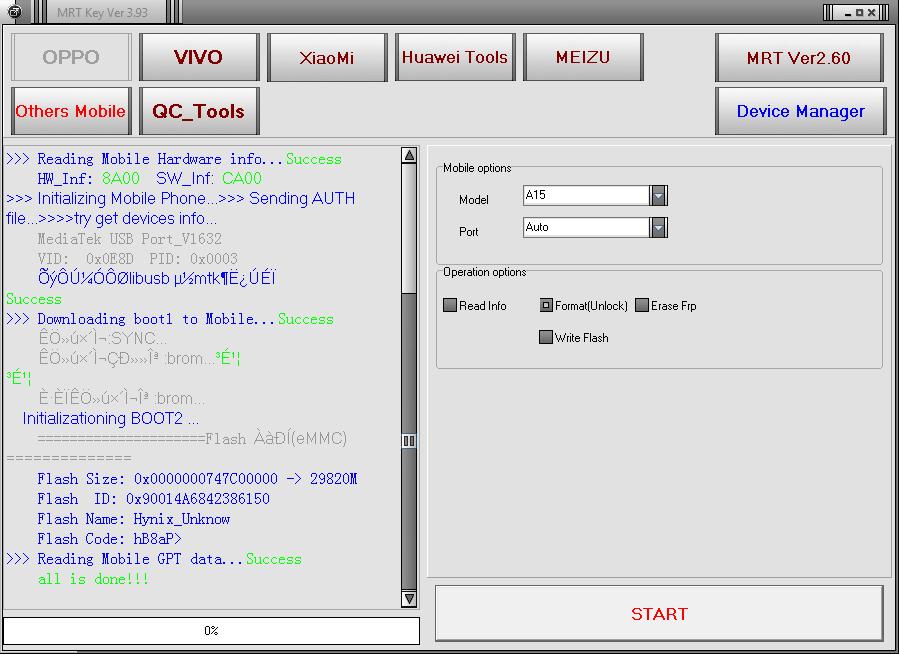Image resolution: width=899 pixels, height=654 pixels.
Task: Click 'Initializationing BOOT2 ...' log line
Action: coord(111,419)
